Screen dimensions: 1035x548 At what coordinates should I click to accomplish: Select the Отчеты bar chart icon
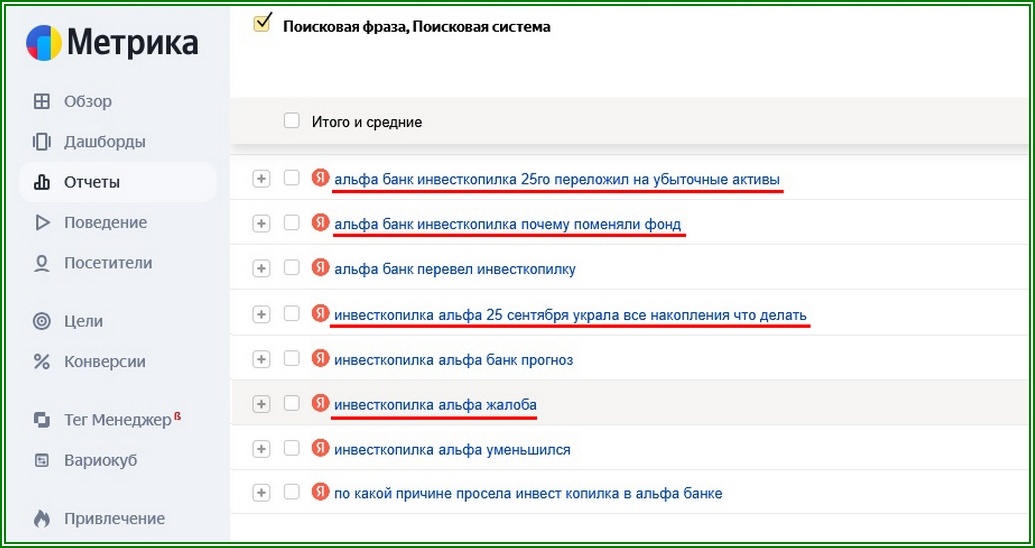point(42,182)
